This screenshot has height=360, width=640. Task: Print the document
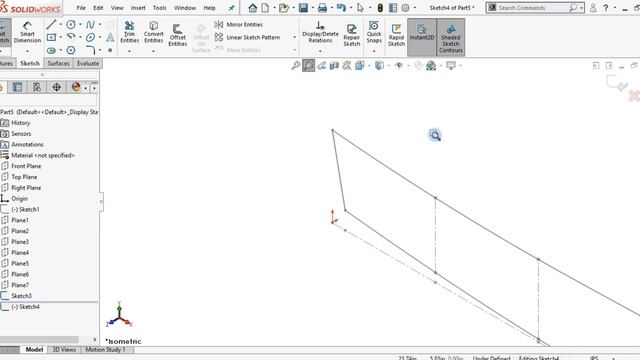pos(322,8)
